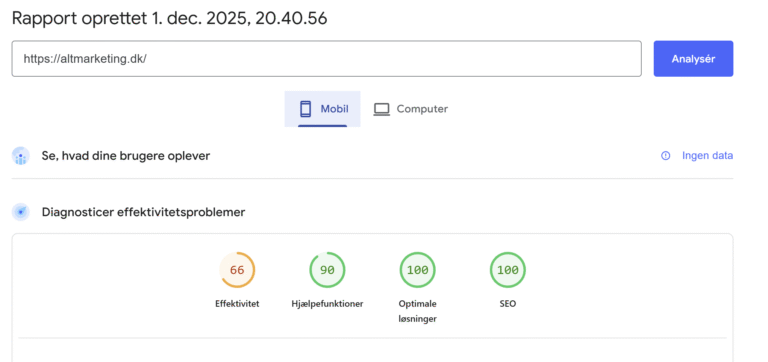
Task: Click 'Se, hvad dine brugere oplever' heading
Action: coord(126,156)
